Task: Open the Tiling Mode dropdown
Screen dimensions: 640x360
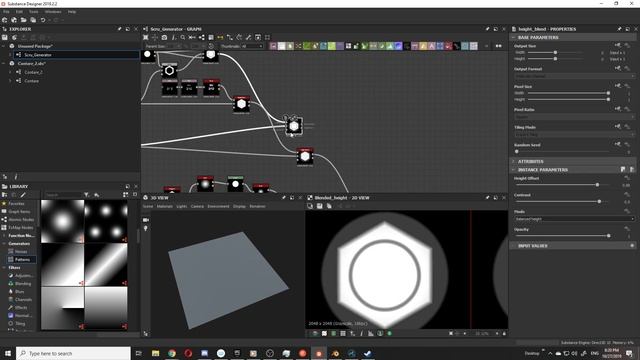Action: coord(574,134)
